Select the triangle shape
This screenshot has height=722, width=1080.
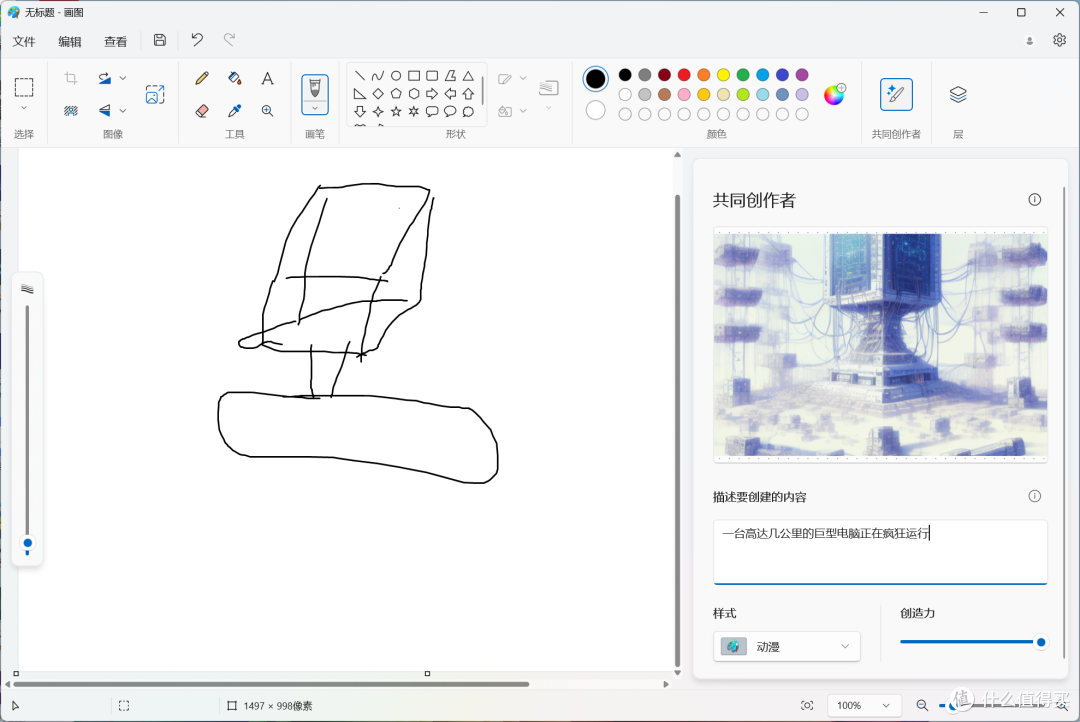click(468, 76)
